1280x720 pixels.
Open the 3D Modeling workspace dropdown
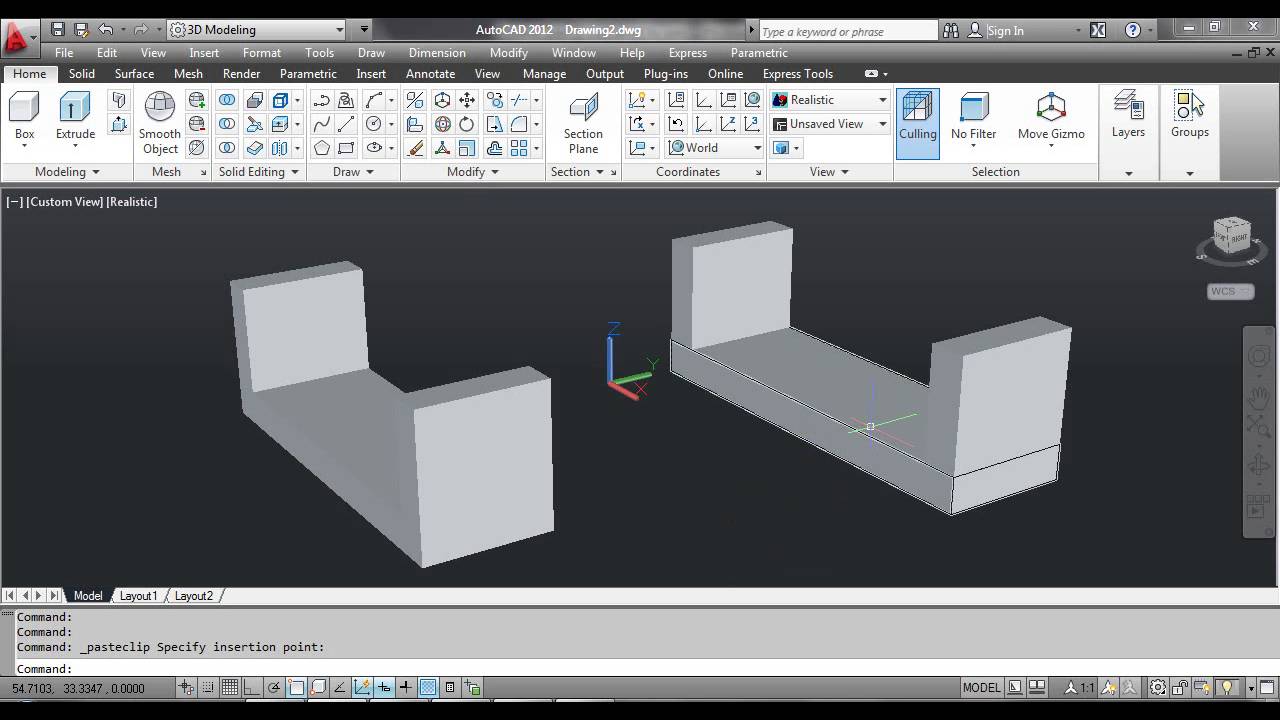coord(257,30)
